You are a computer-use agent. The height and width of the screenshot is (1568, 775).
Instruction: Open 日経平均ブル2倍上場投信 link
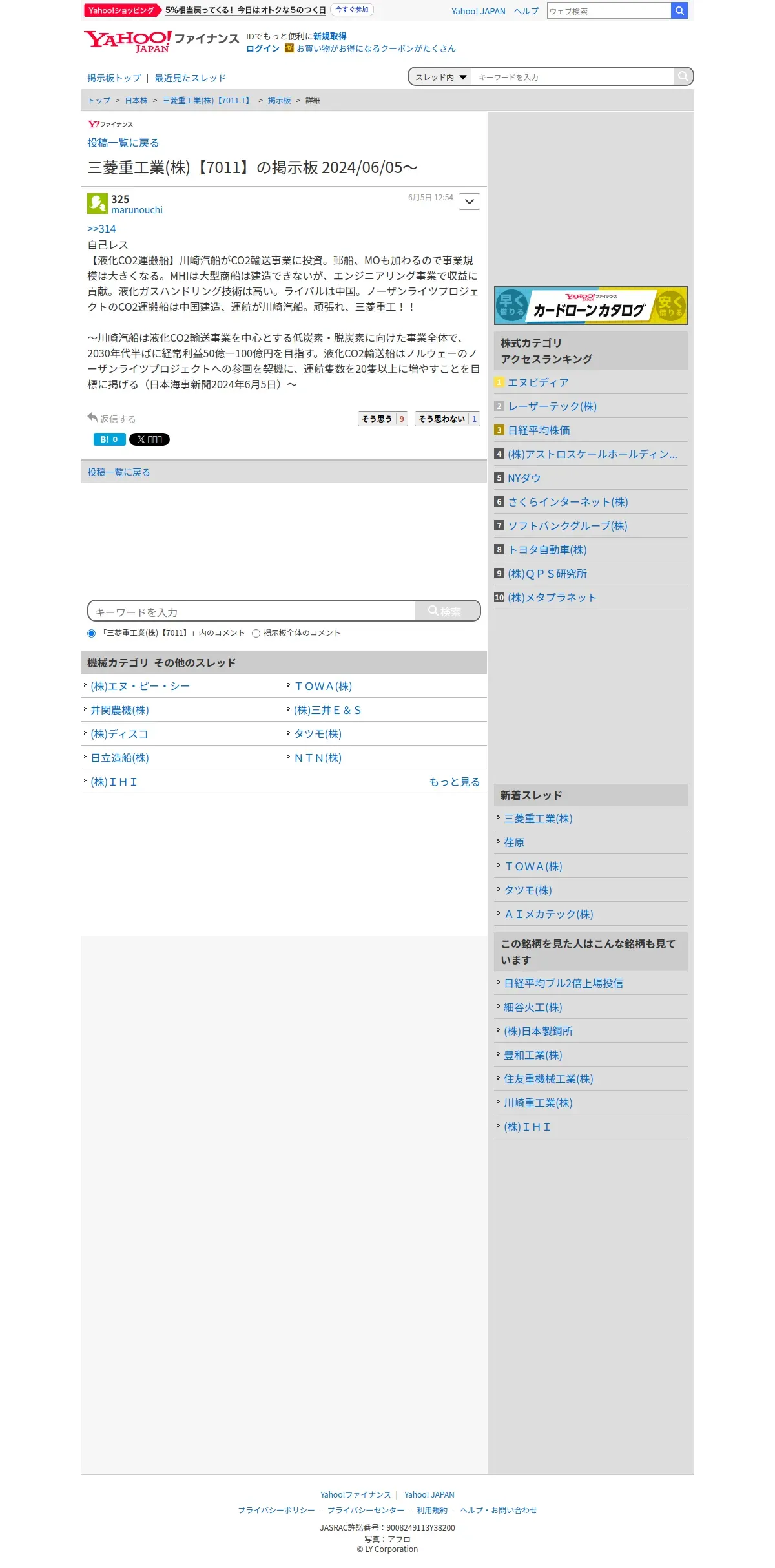(x=563, y=983)
